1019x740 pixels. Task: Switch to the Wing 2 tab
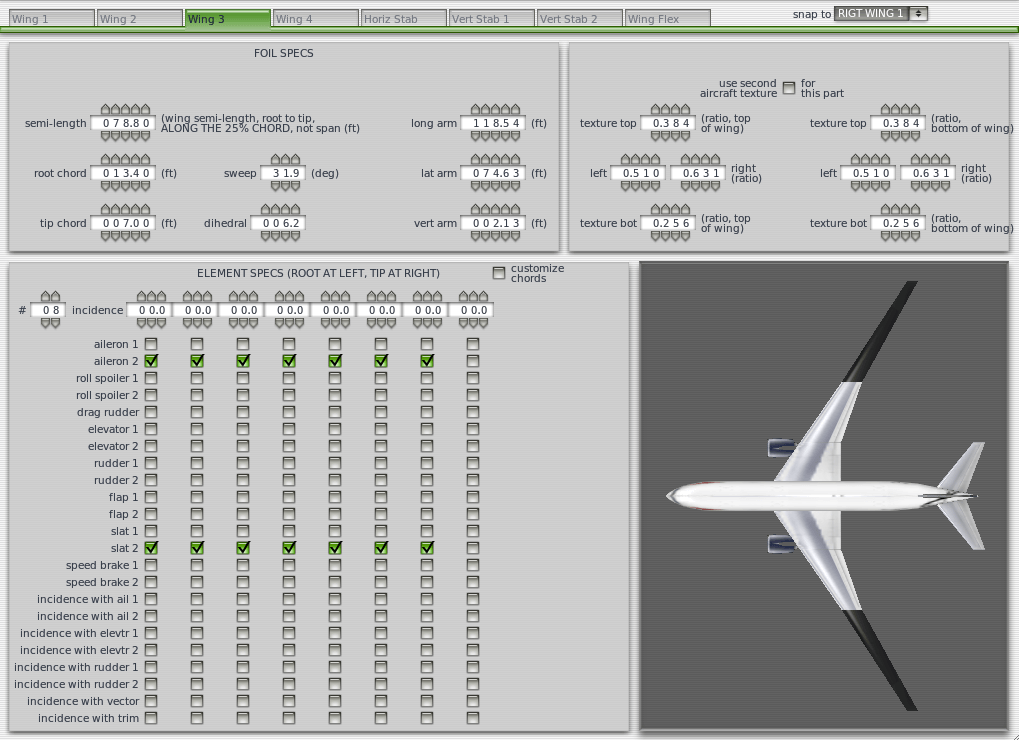(x=140, y=19)
